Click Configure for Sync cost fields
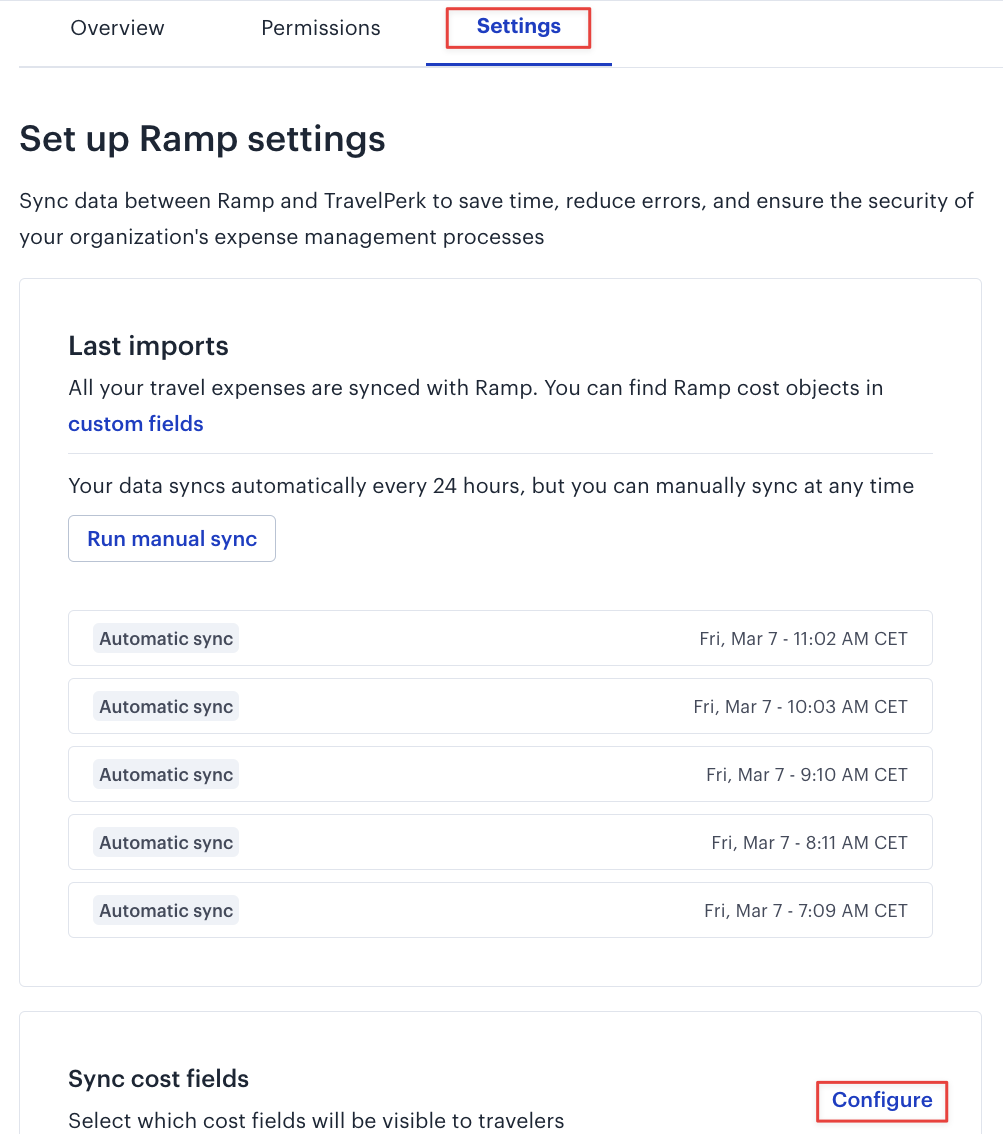 882,1100
